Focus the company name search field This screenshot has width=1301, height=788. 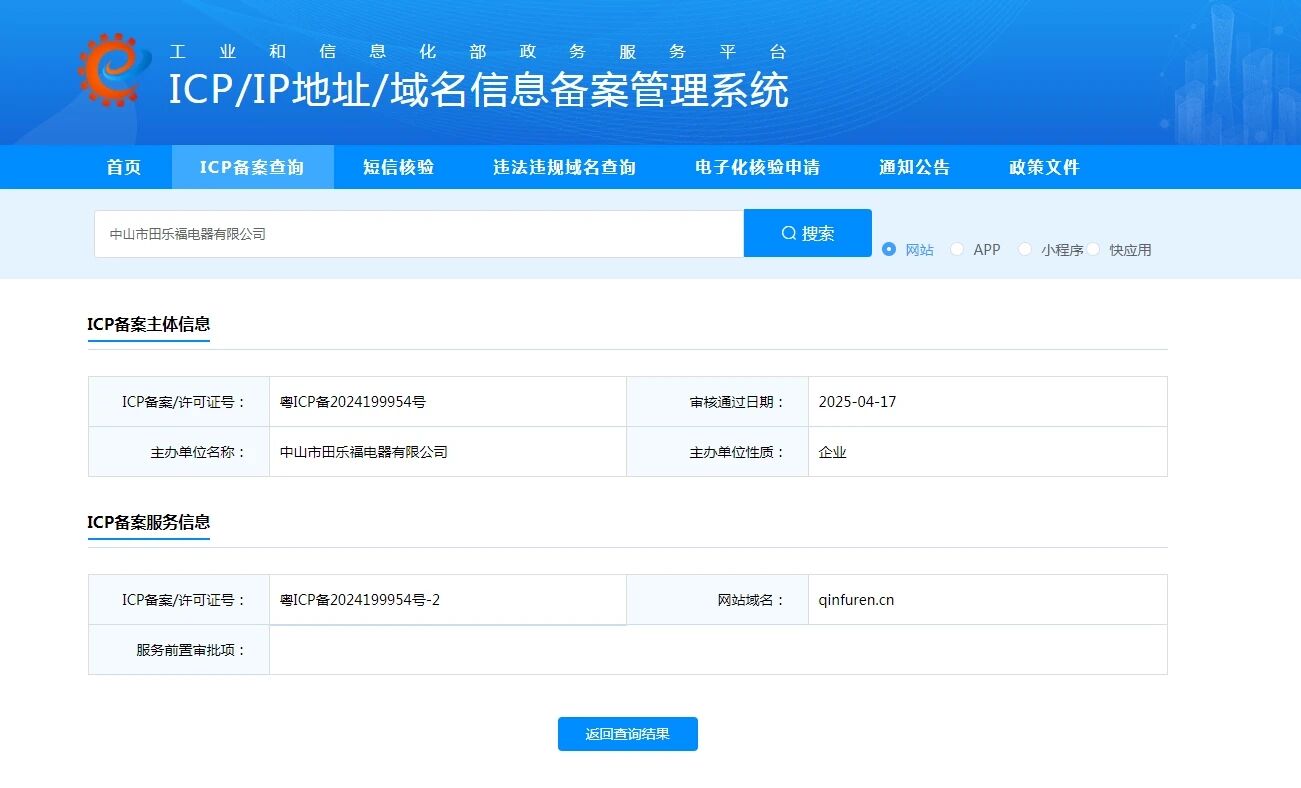click(x=419, y=234)
